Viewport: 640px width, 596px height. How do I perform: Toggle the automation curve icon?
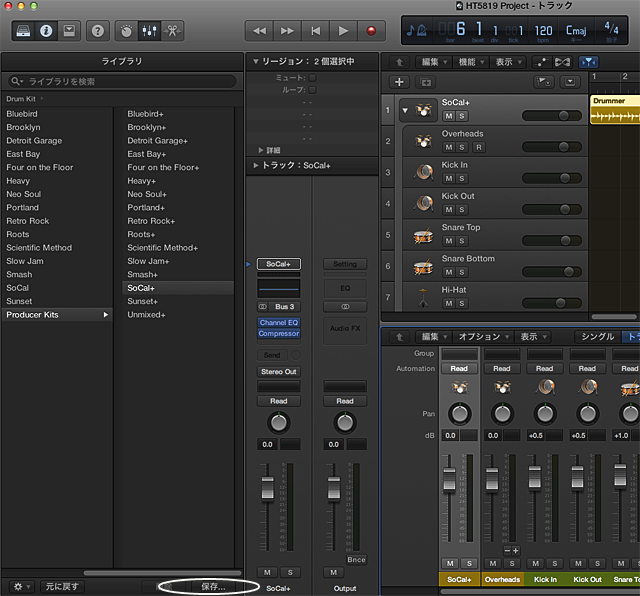[x=542, y=62]
